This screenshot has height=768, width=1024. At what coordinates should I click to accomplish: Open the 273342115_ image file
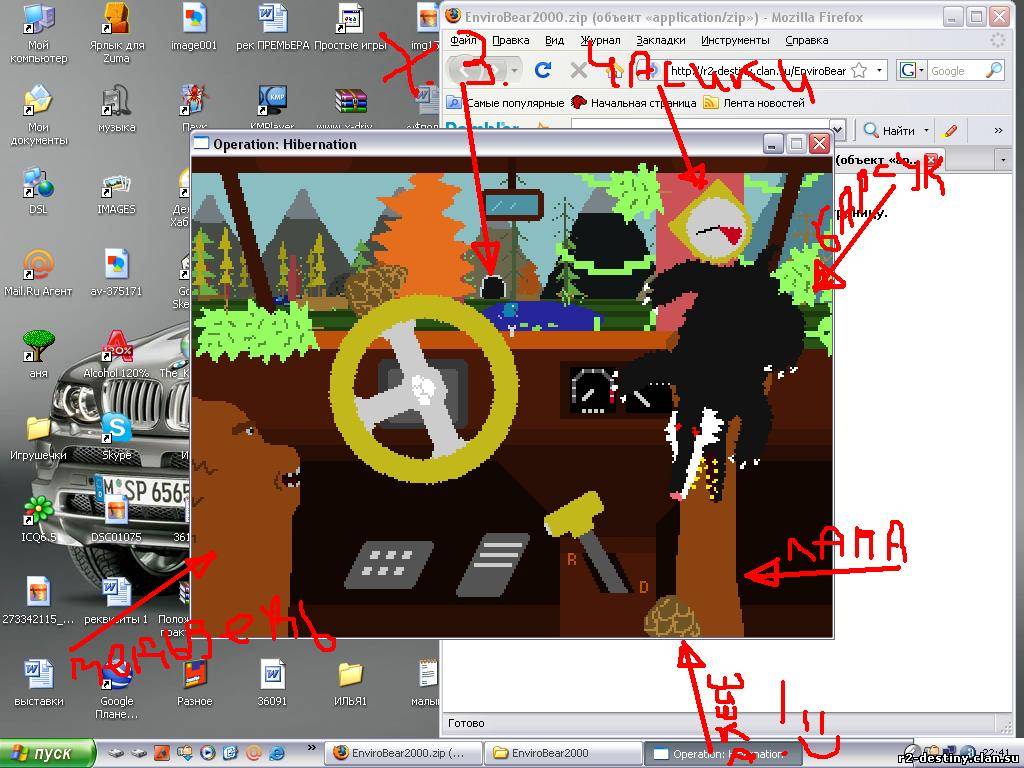pos(38,601)
